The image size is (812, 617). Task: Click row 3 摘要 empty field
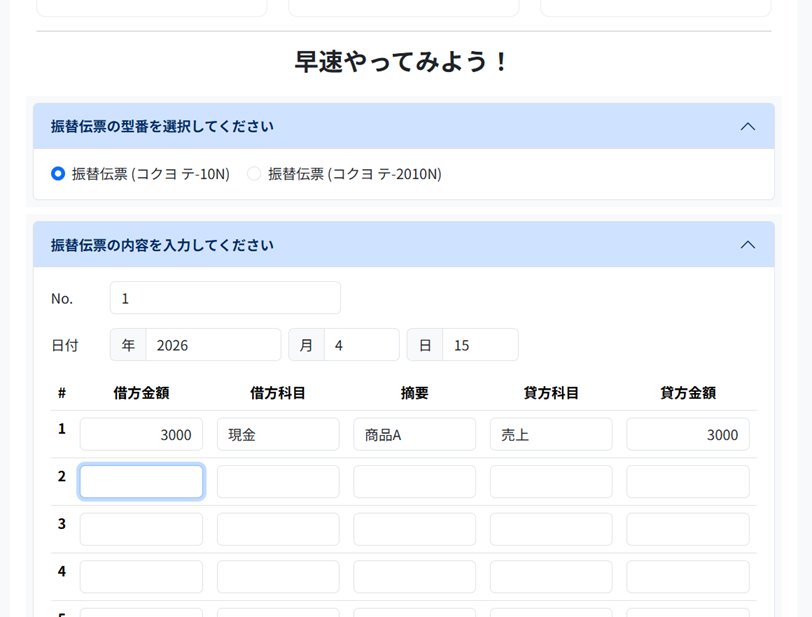tap(414, 529)
